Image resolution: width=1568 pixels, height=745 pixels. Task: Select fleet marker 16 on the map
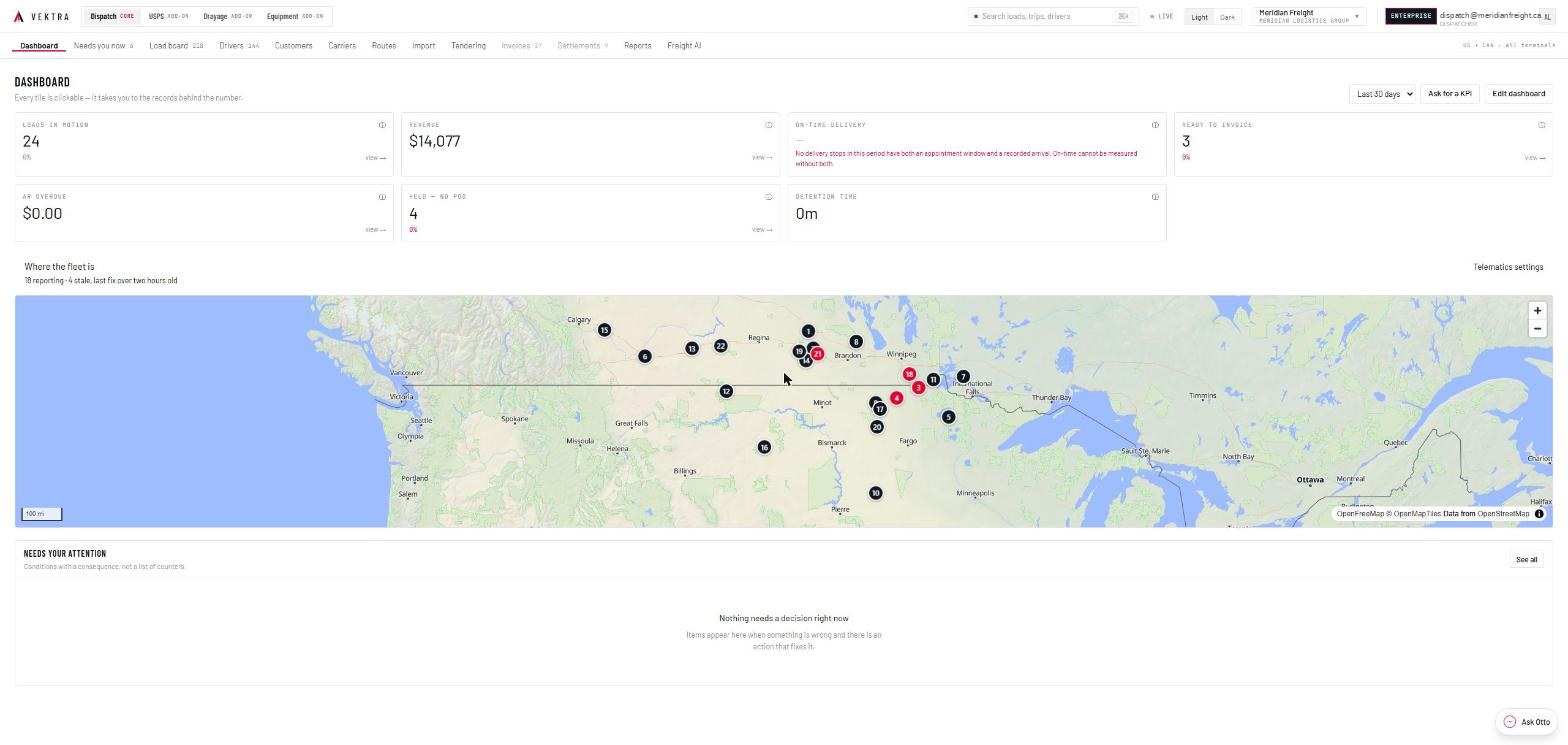(x=764, y=447)
